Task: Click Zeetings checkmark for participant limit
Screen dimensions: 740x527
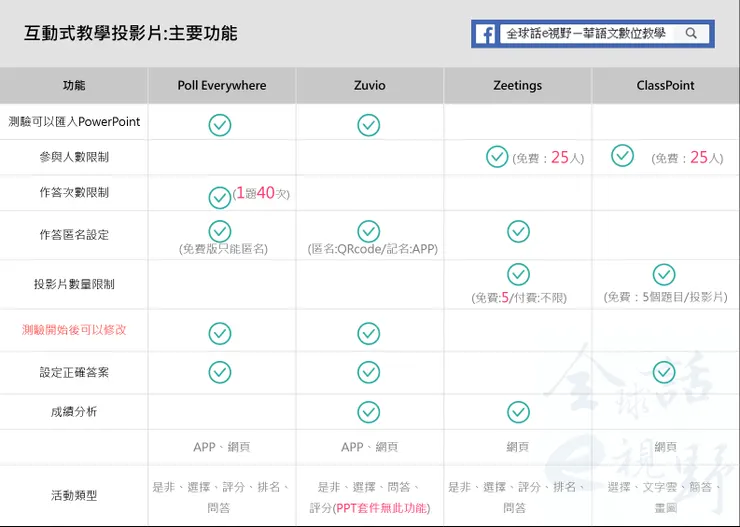Action: [497, 157]
